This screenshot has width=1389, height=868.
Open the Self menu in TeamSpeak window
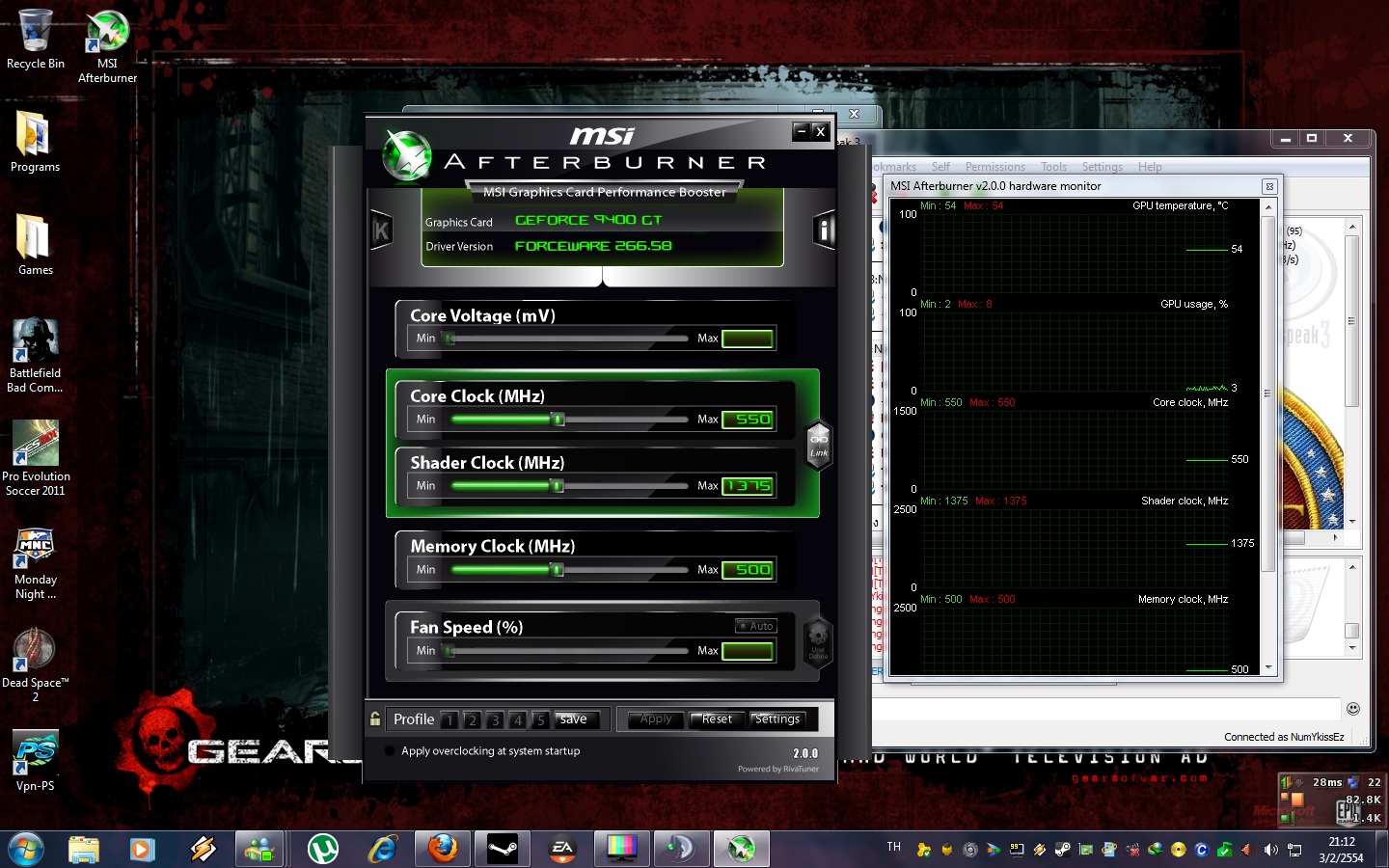(x=940, y=167)
